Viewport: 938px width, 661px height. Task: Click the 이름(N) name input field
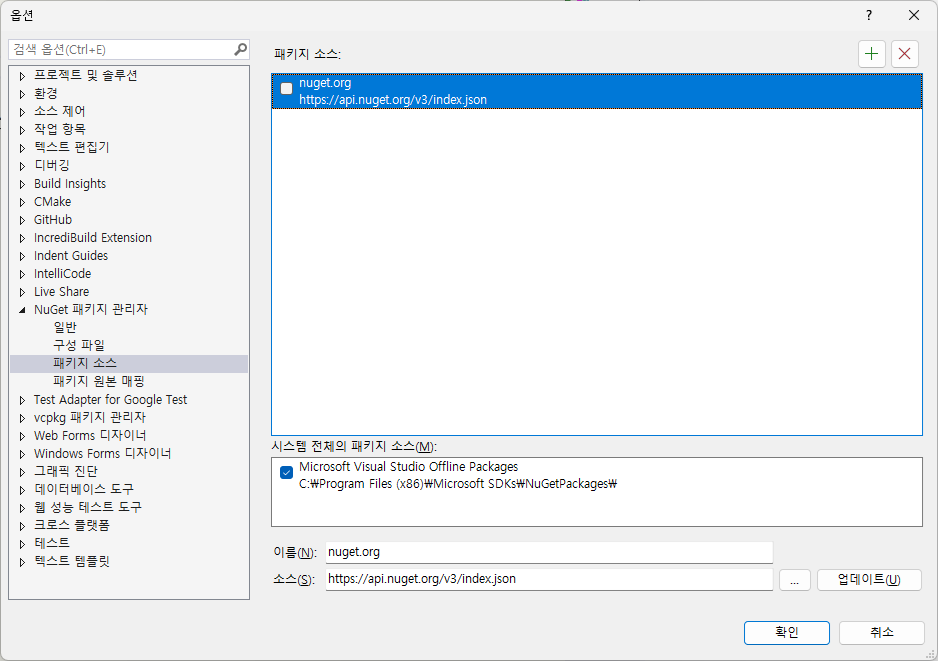pos(549,552)
